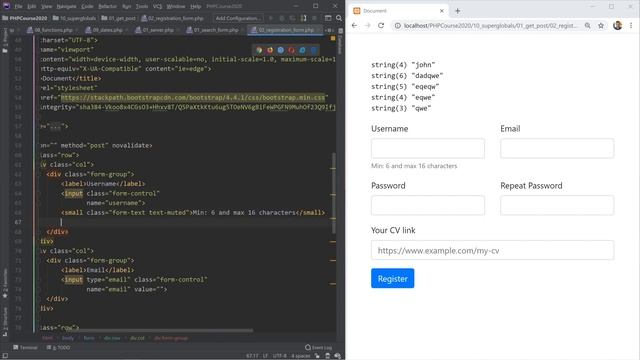This screenshot has width=640, height=360.
Task: Click the inspection indicator at editor top-right
Action: pos(333,38)
